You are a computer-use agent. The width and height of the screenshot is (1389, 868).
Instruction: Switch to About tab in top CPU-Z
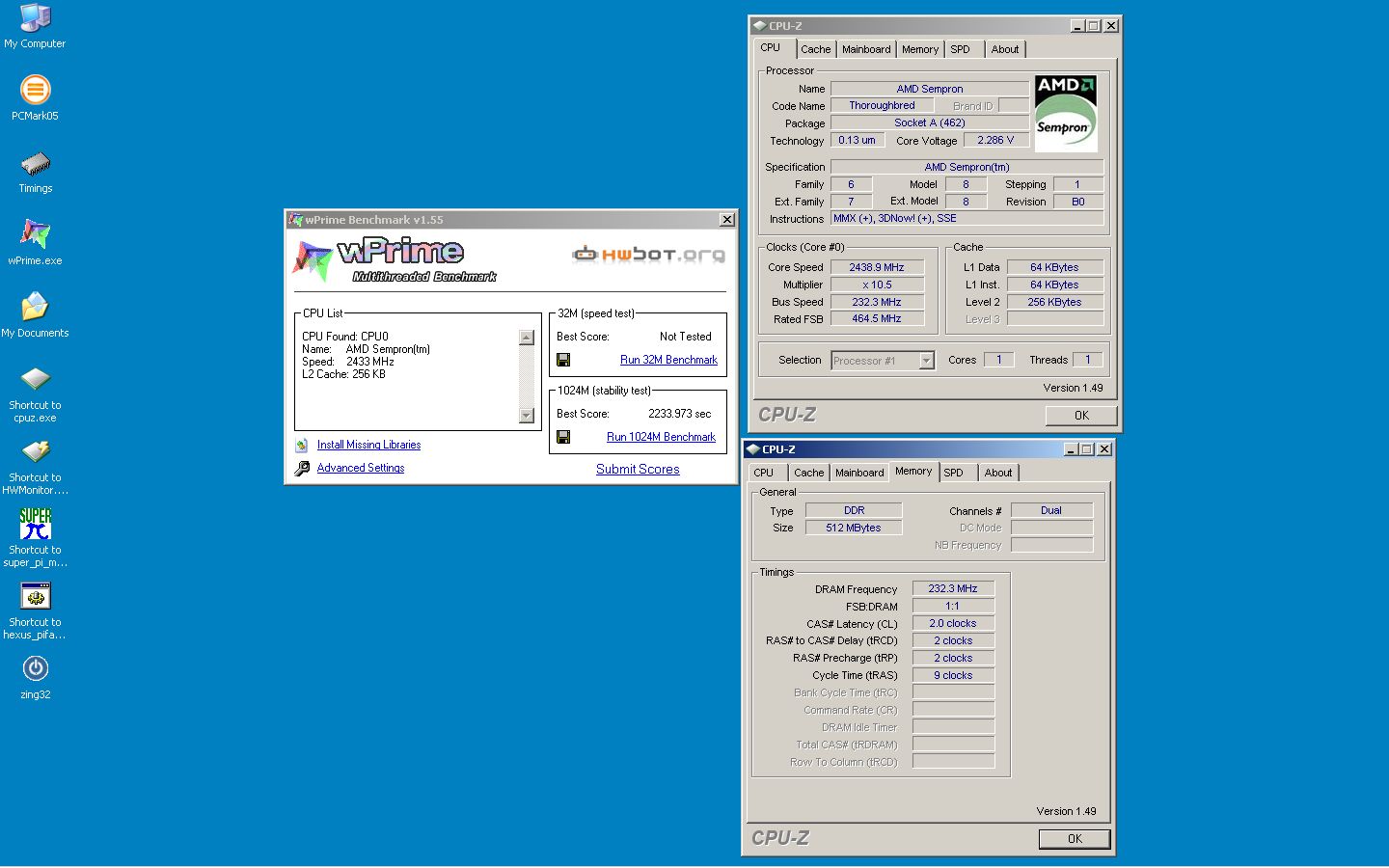click(x=1005, y=49)
